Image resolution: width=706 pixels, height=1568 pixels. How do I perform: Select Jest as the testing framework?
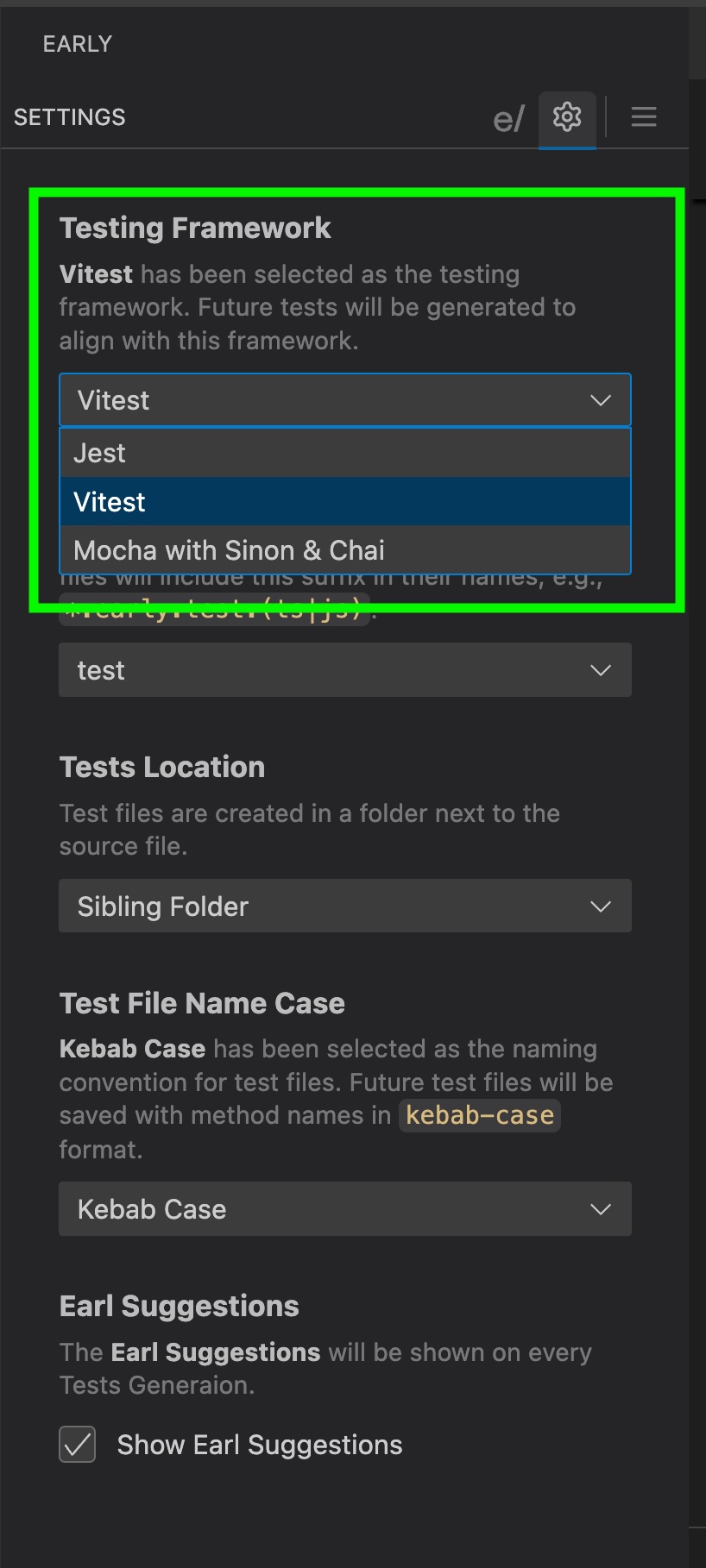click(345, 452)
